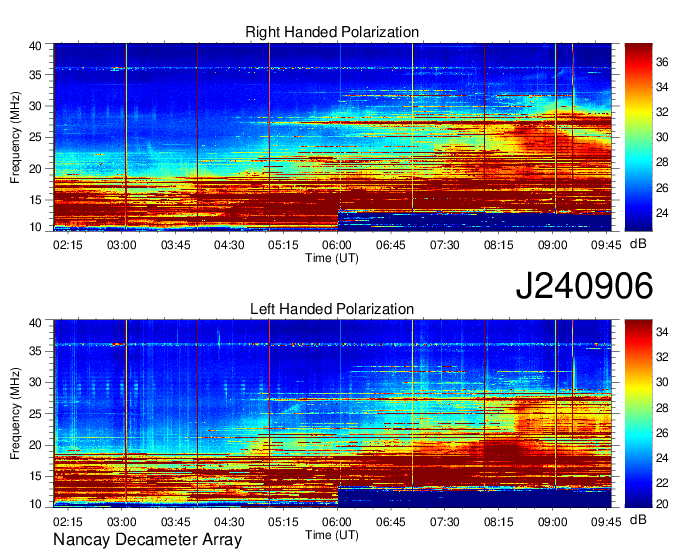Click the "10" frequency tick of the Right Handed plot
Screen dimensions: 680x552
click(36, 227)
